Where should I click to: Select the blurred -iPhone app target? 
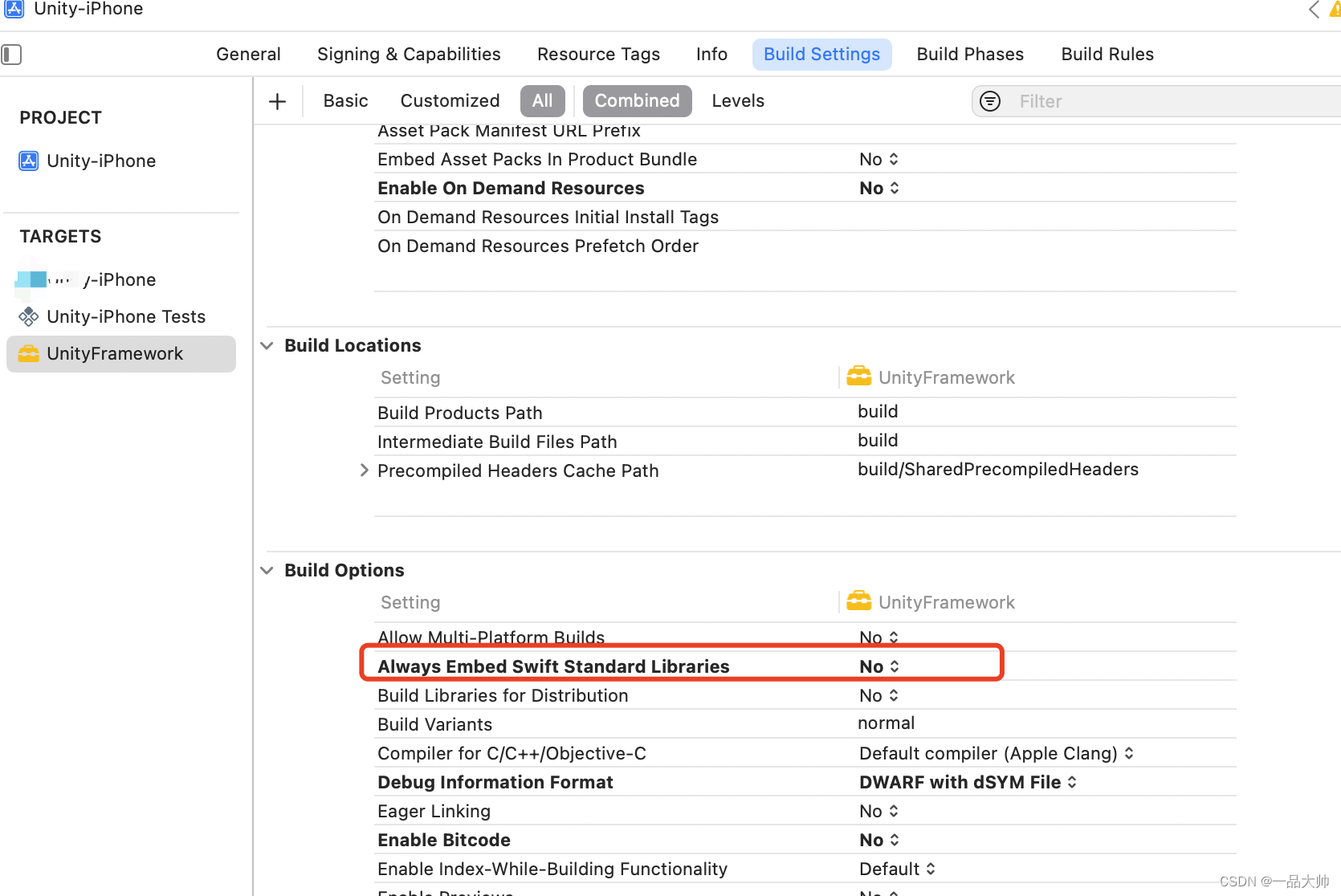point(87,279)
